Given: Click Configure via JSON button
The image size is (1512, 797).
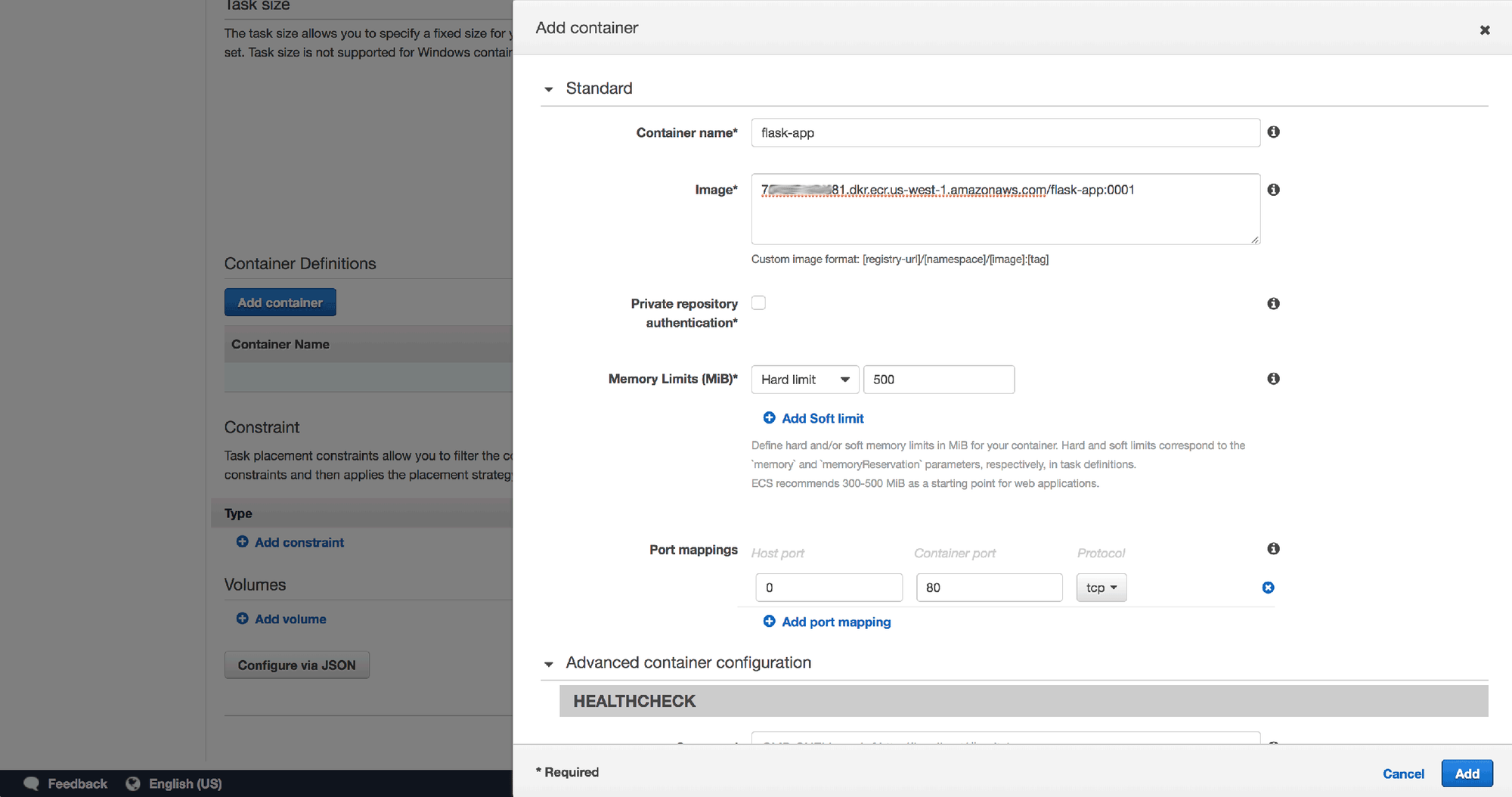Looking at the screenshot, I should [x=297, y=665].
